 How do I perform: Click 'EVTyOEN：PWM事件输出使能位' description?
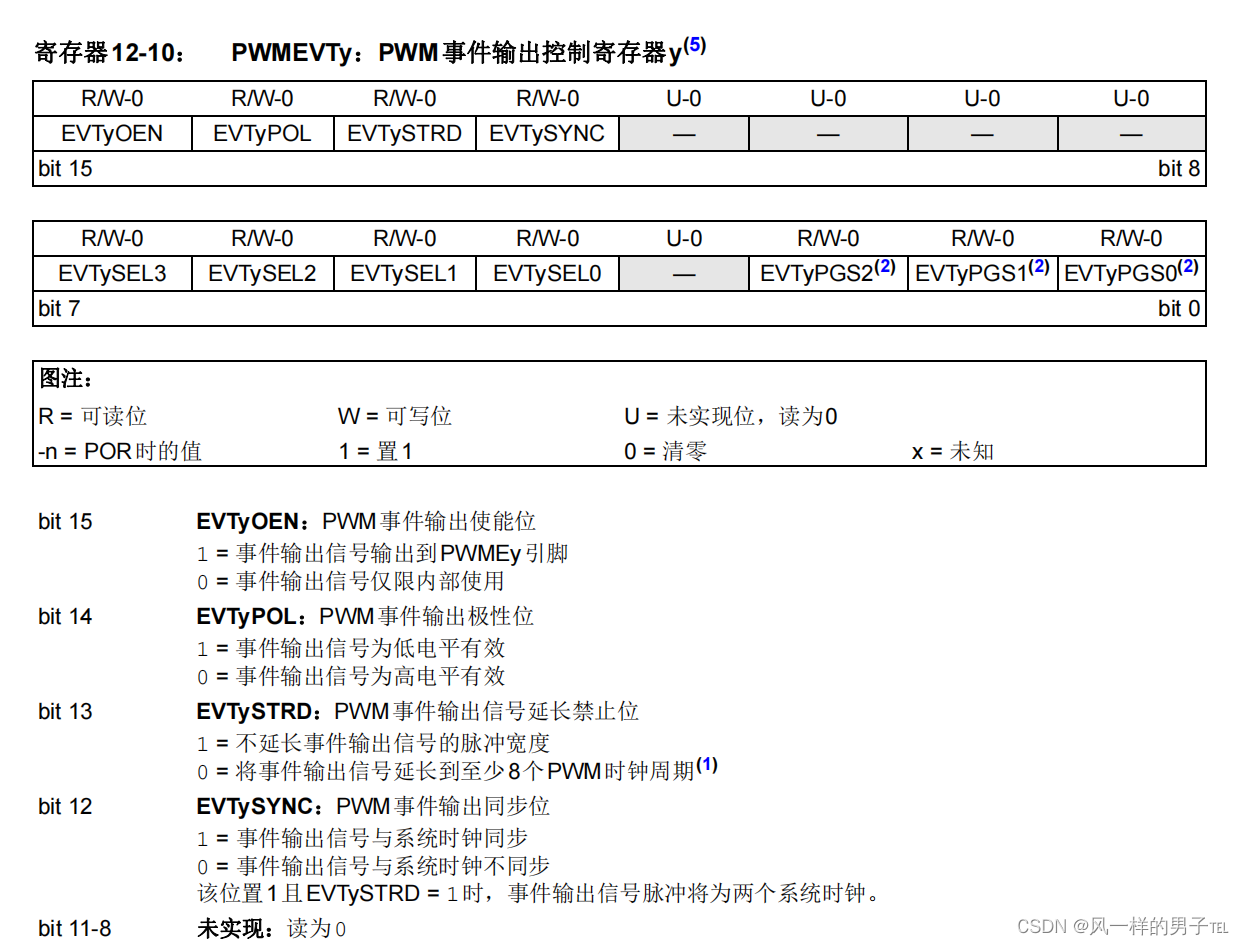pos(366,522)
